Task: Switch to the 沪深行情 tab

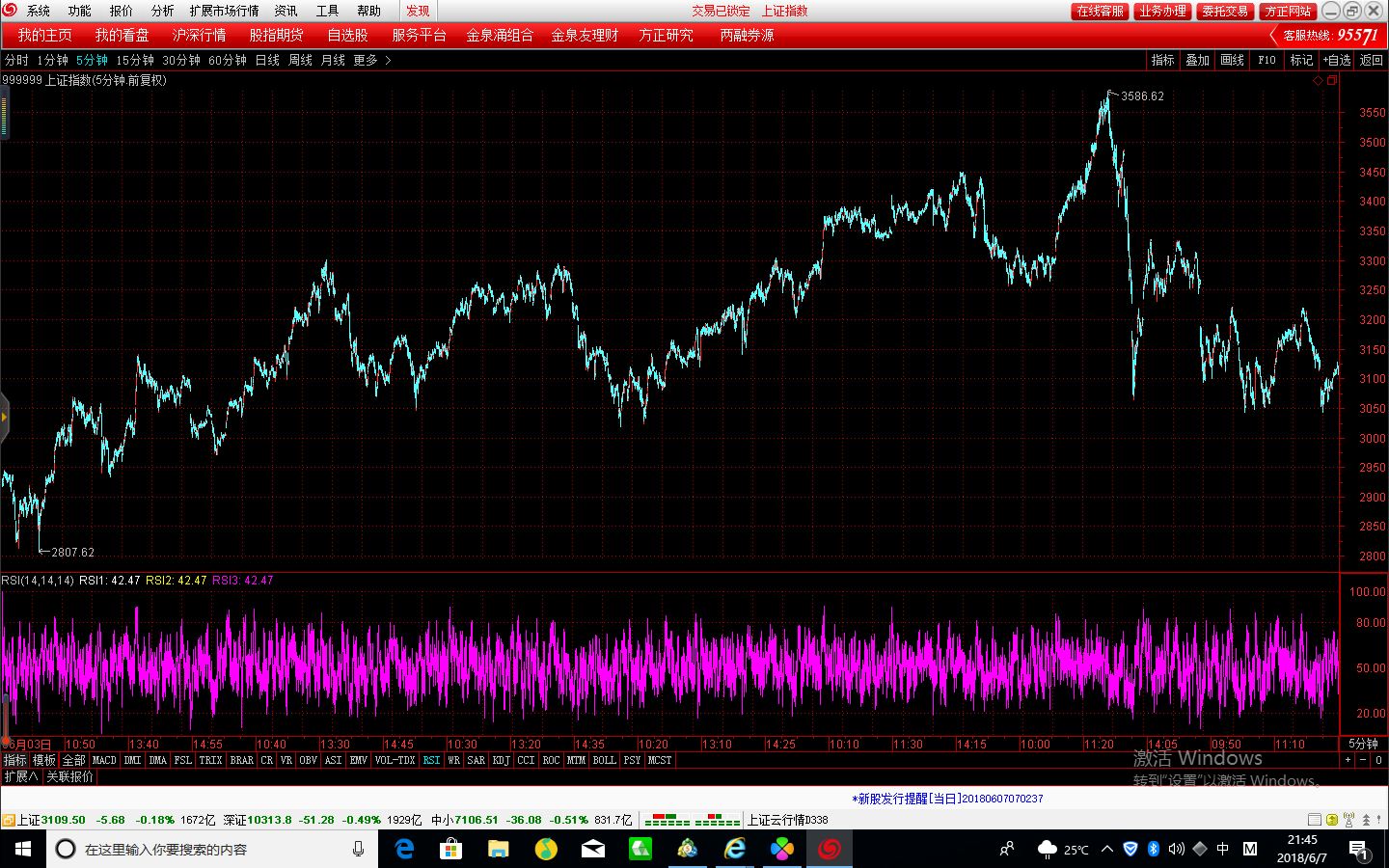Action: (x=199, y=35)
